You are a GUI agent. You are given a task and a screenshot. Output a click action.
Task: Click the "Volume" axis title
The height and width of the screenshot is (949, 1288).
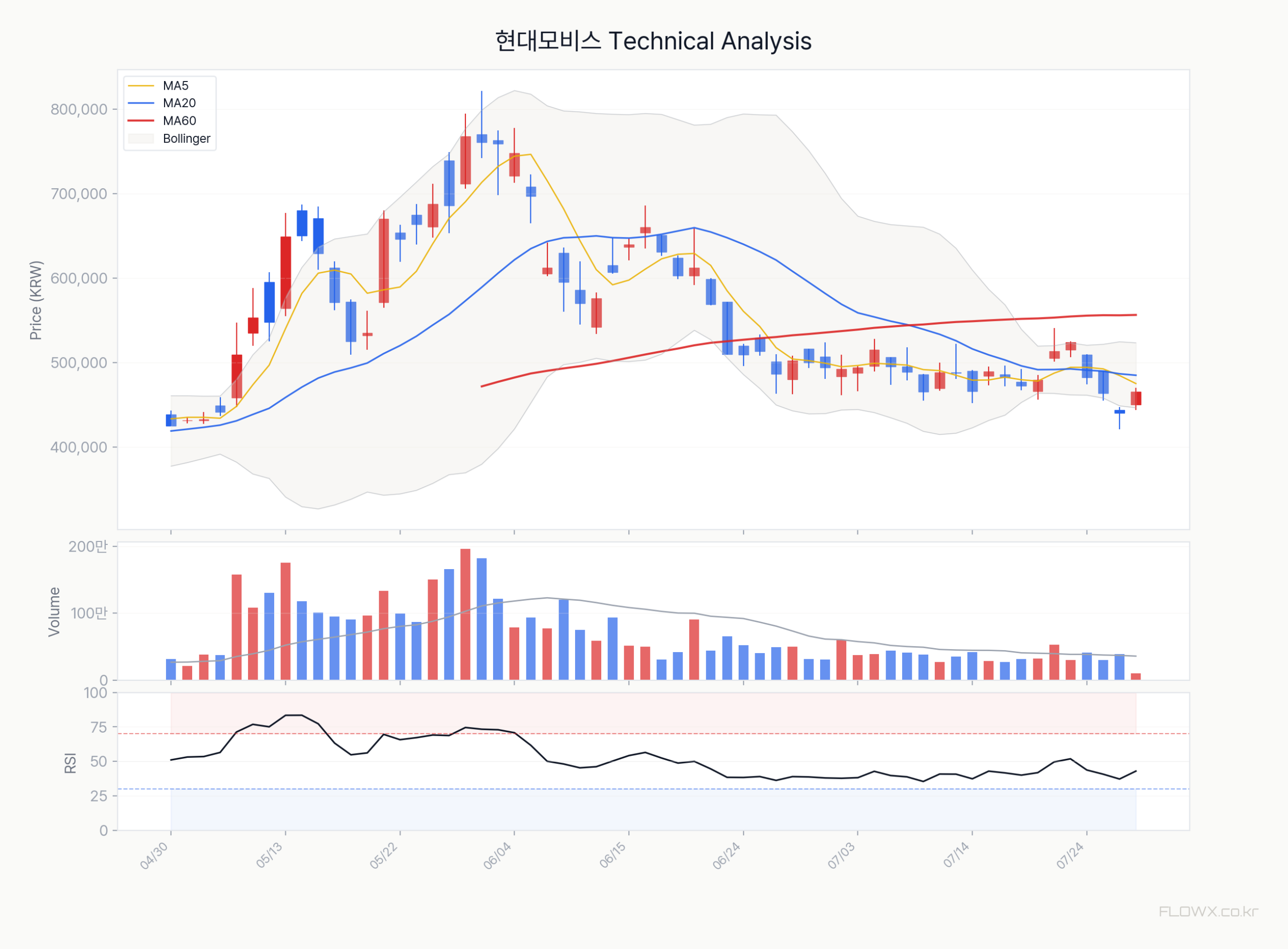point(54,611)
